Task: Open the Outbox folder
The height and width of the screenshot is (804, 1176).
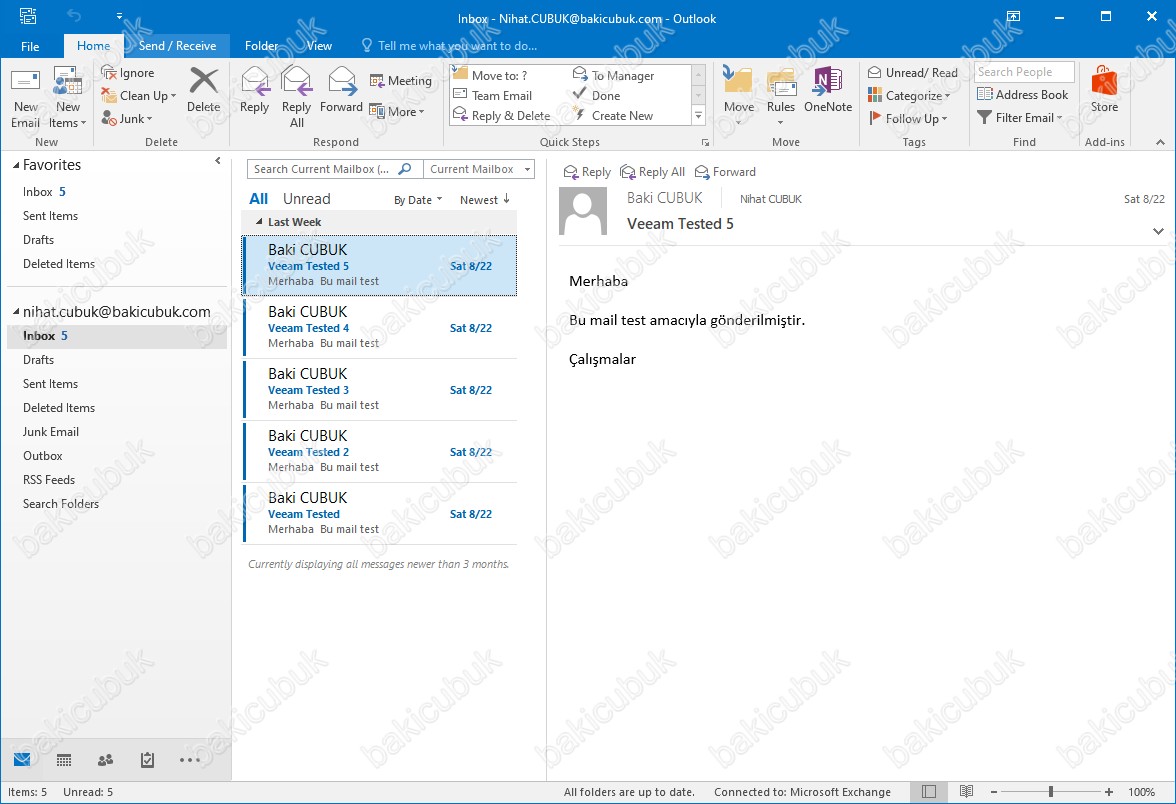Action: click(43, 456)
